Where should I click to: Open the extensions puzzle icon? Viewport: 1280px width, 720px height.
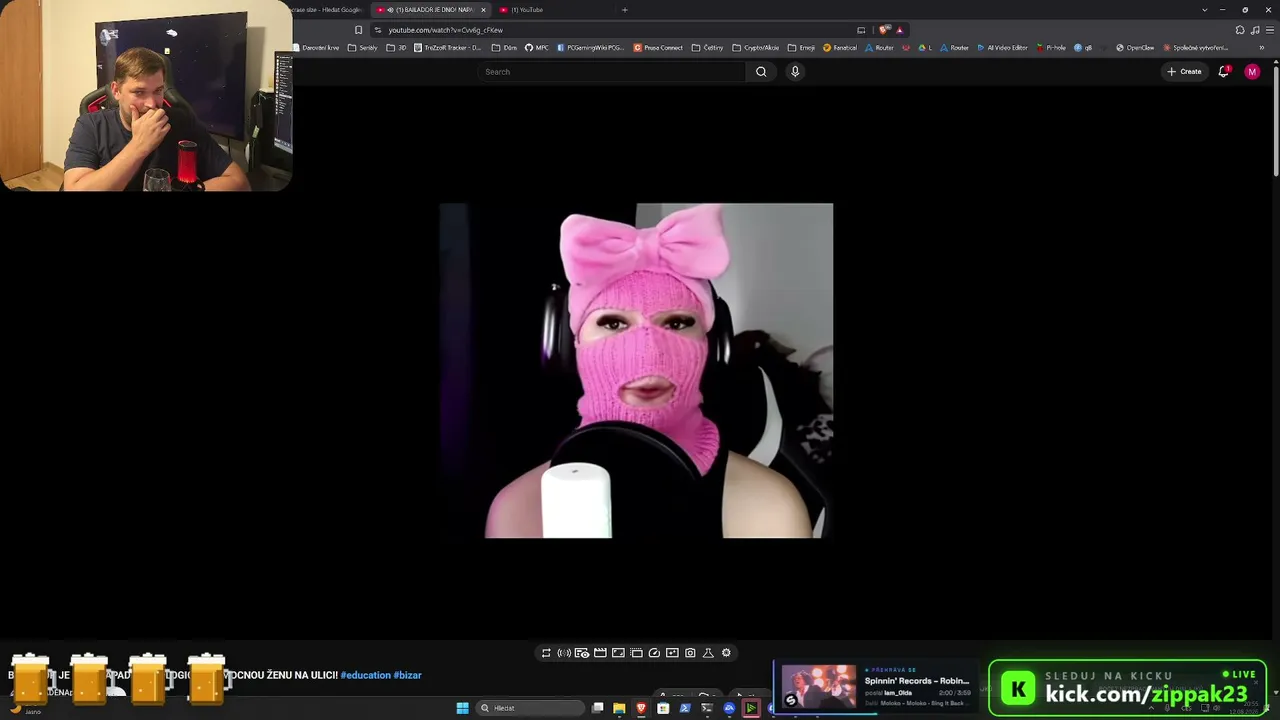pyautogui.click(x=1240, y=30)
